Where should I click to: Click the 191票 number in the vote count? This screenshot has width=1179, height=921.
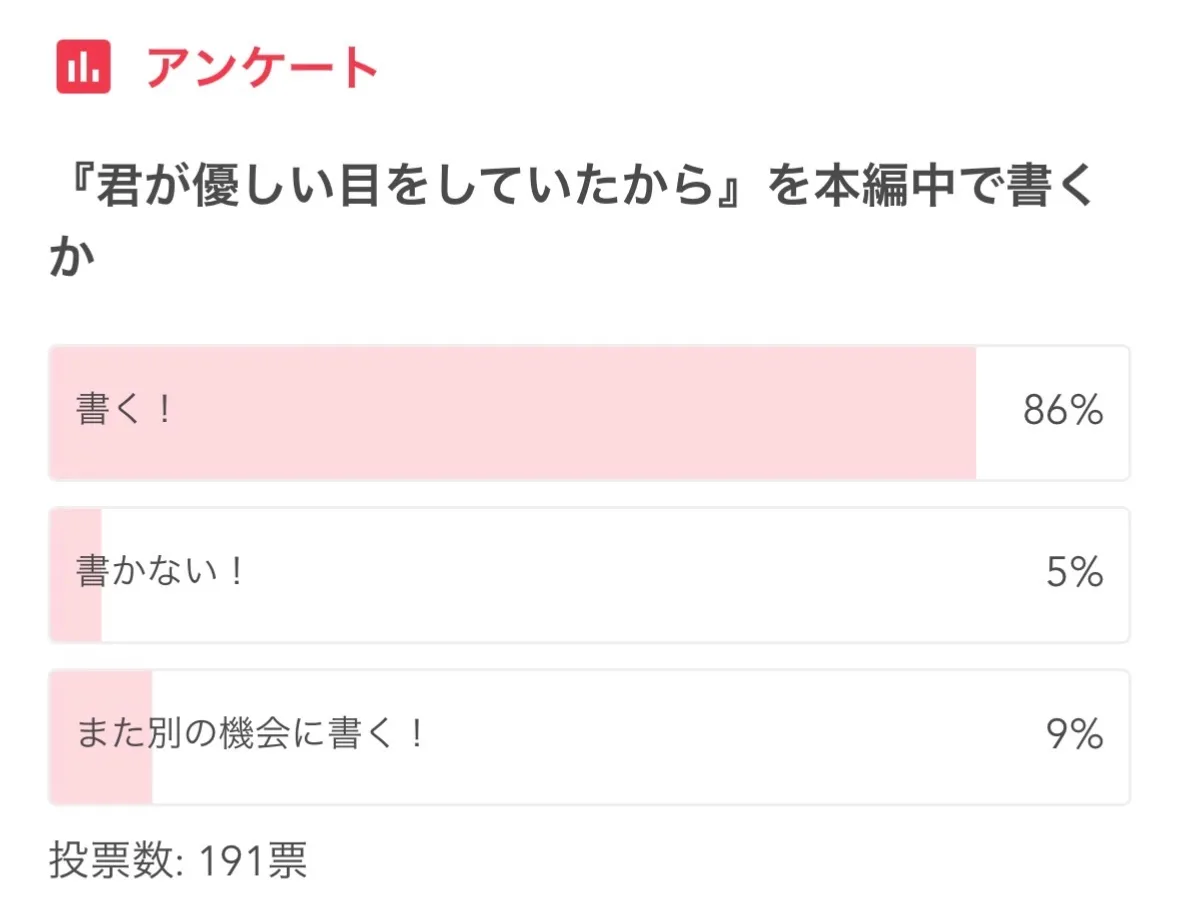point(252,861)
